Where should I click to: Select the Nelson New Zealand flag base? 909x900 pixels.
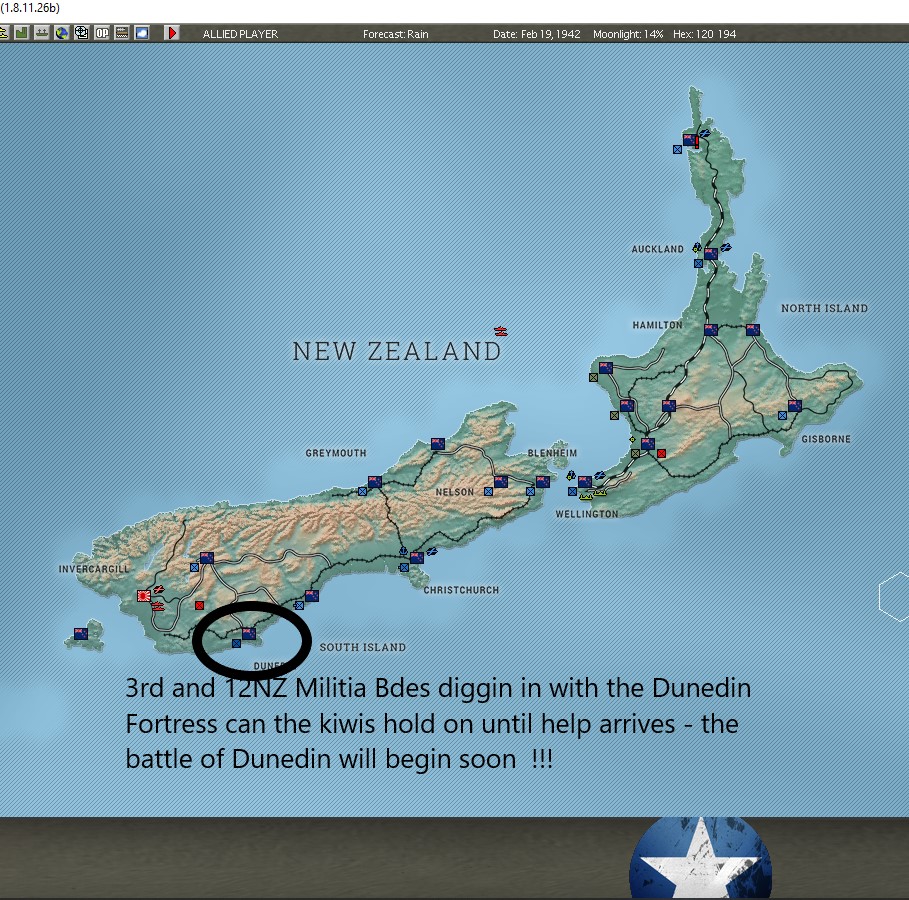pos(501,481)
